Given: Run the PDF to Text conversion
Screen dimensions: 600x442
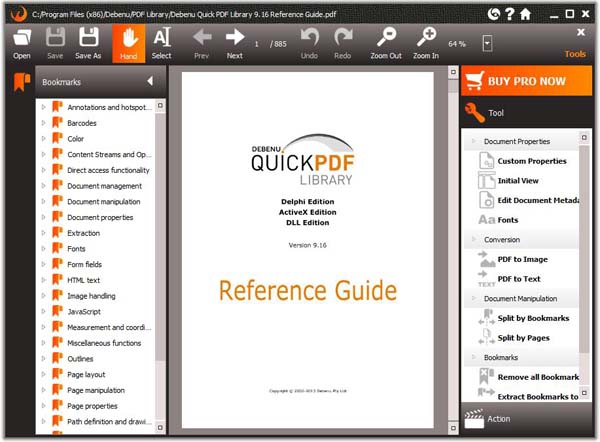Looking at the screenshot, I should click(509, 279).
